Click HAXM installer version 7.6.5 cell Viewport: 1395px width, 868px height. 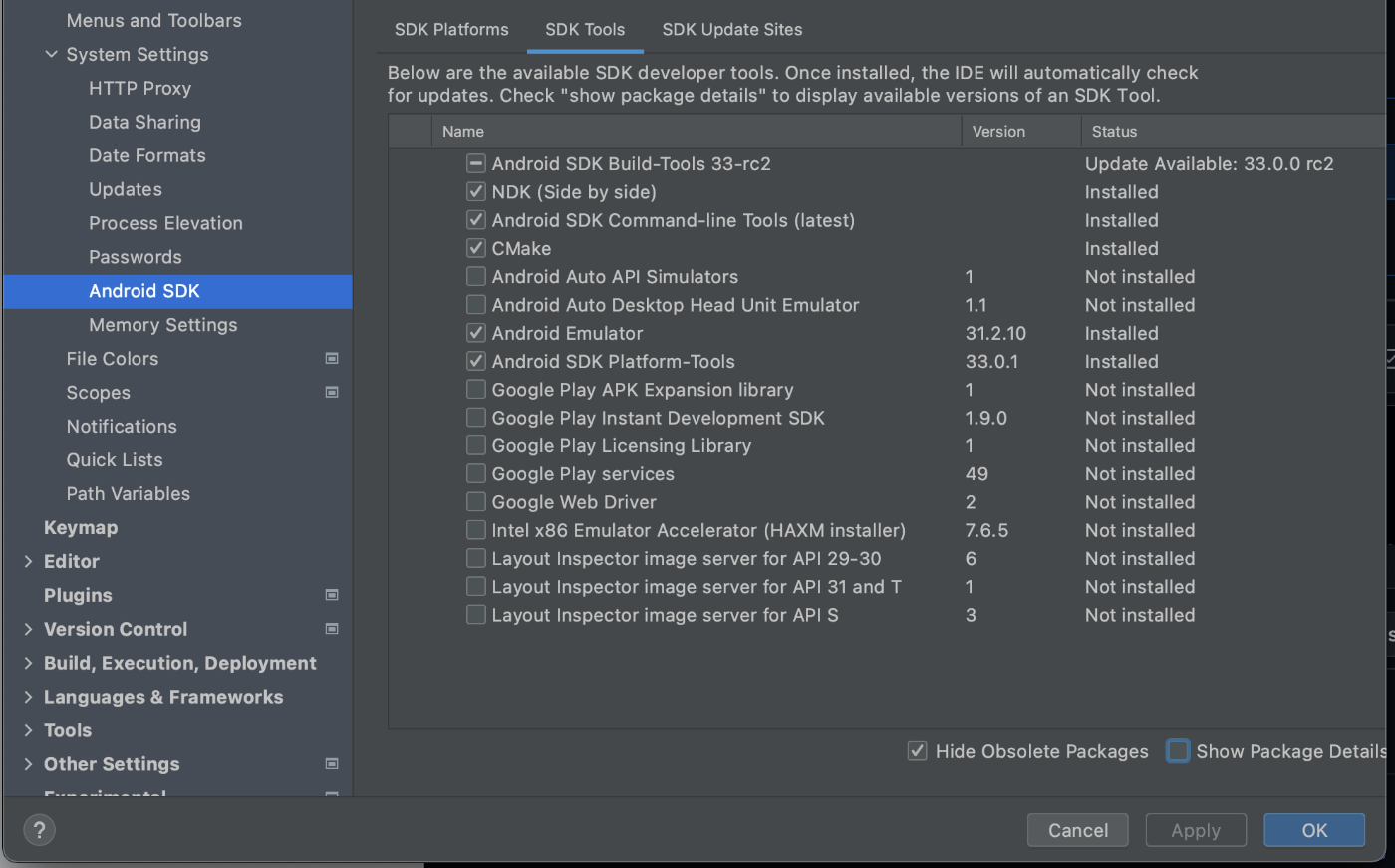(x=986, y=530)
